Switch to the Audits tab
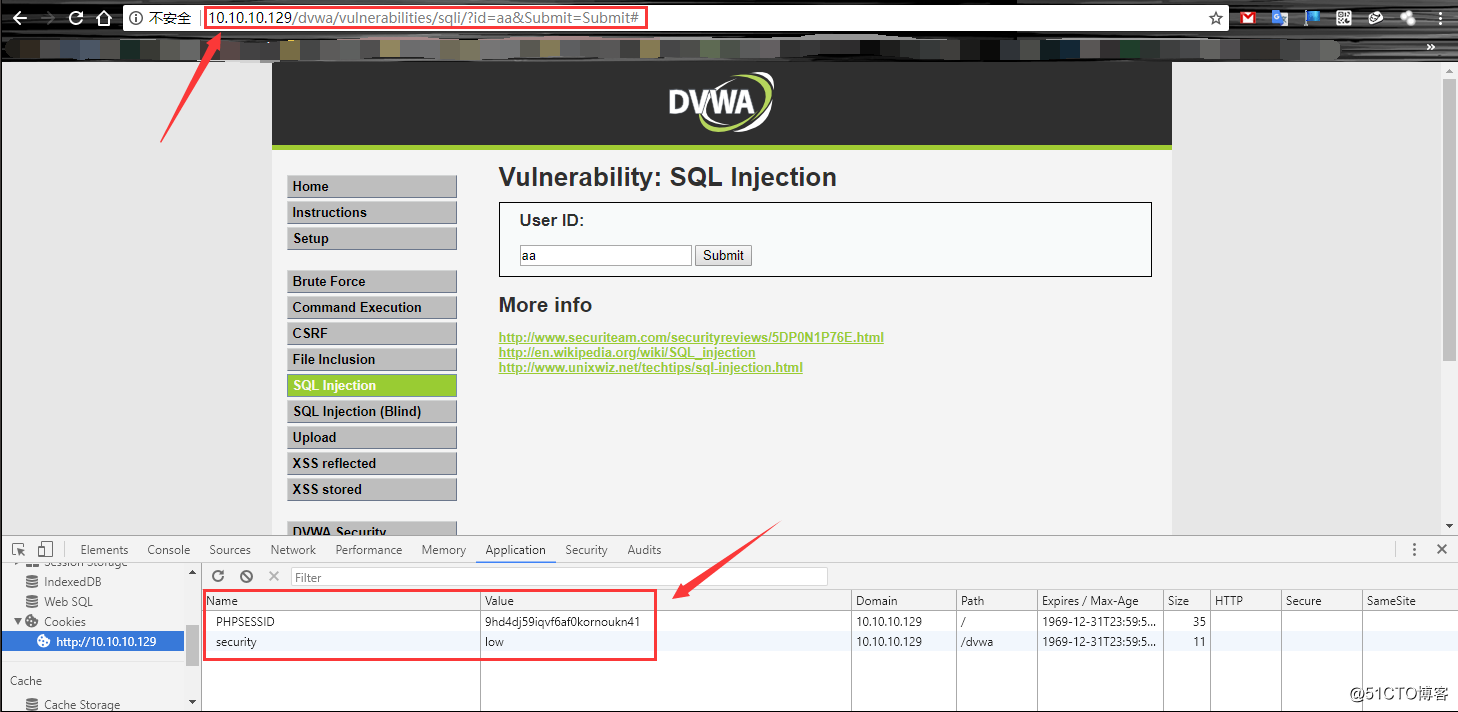Image resolution: width=1458 pixels, height=712 pixels. [x=644, y=549]
